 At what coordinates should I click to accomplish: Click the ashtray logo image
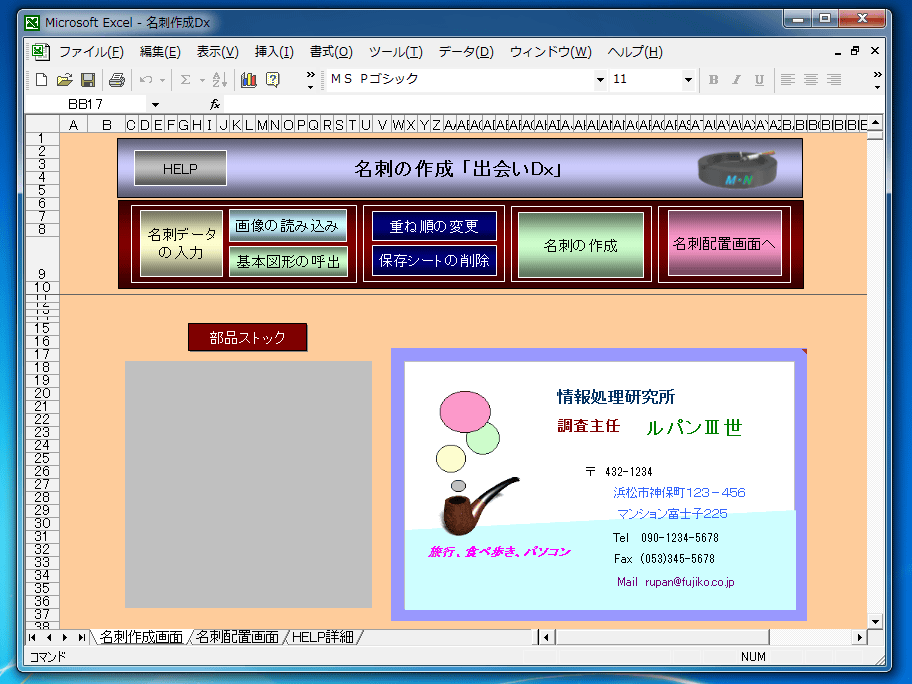(x=737, y=169)
